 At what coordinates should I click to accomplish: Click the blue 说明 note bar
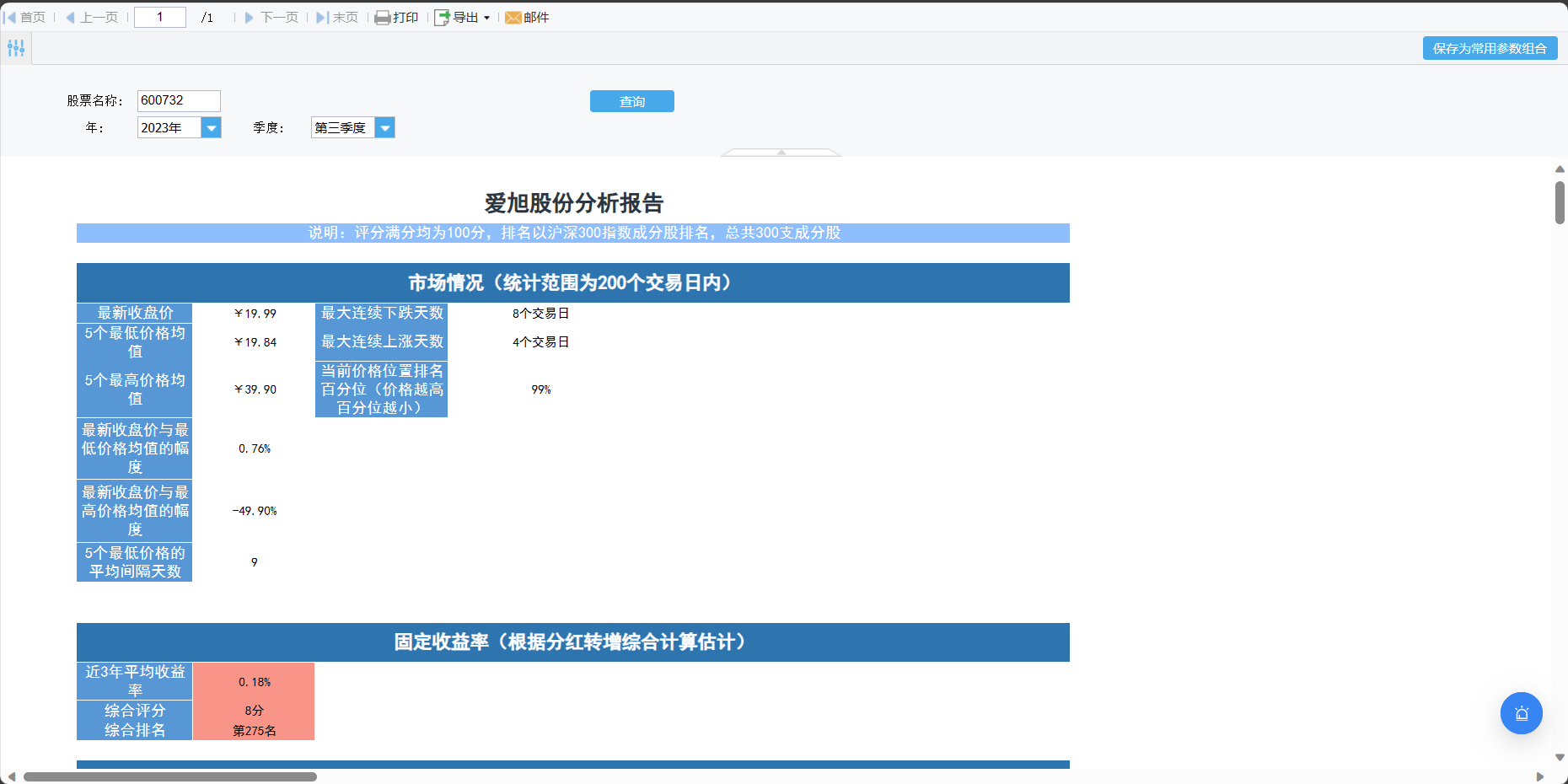tap(573, 233)
